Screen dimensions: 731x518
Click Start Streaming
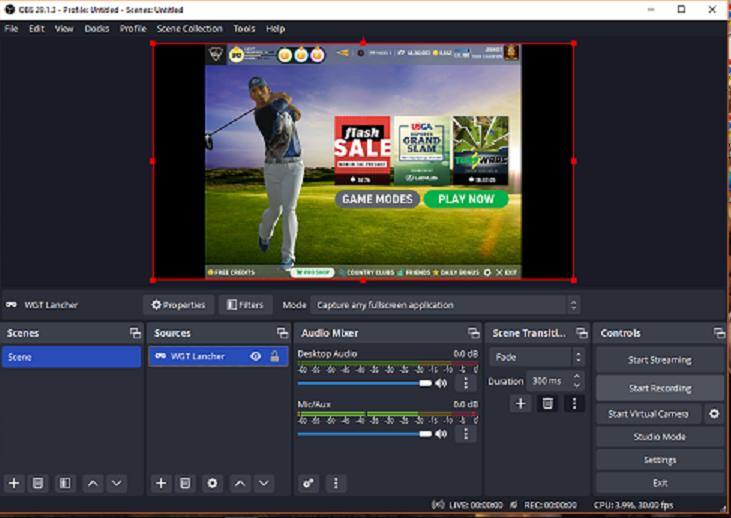pos(660,360)
